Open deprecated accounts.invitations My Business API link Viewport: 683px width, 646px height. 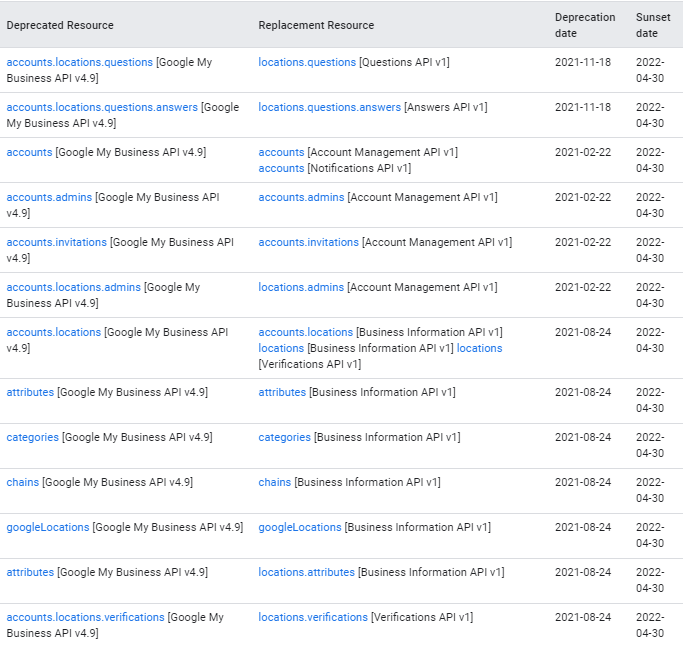pos(57,242)
